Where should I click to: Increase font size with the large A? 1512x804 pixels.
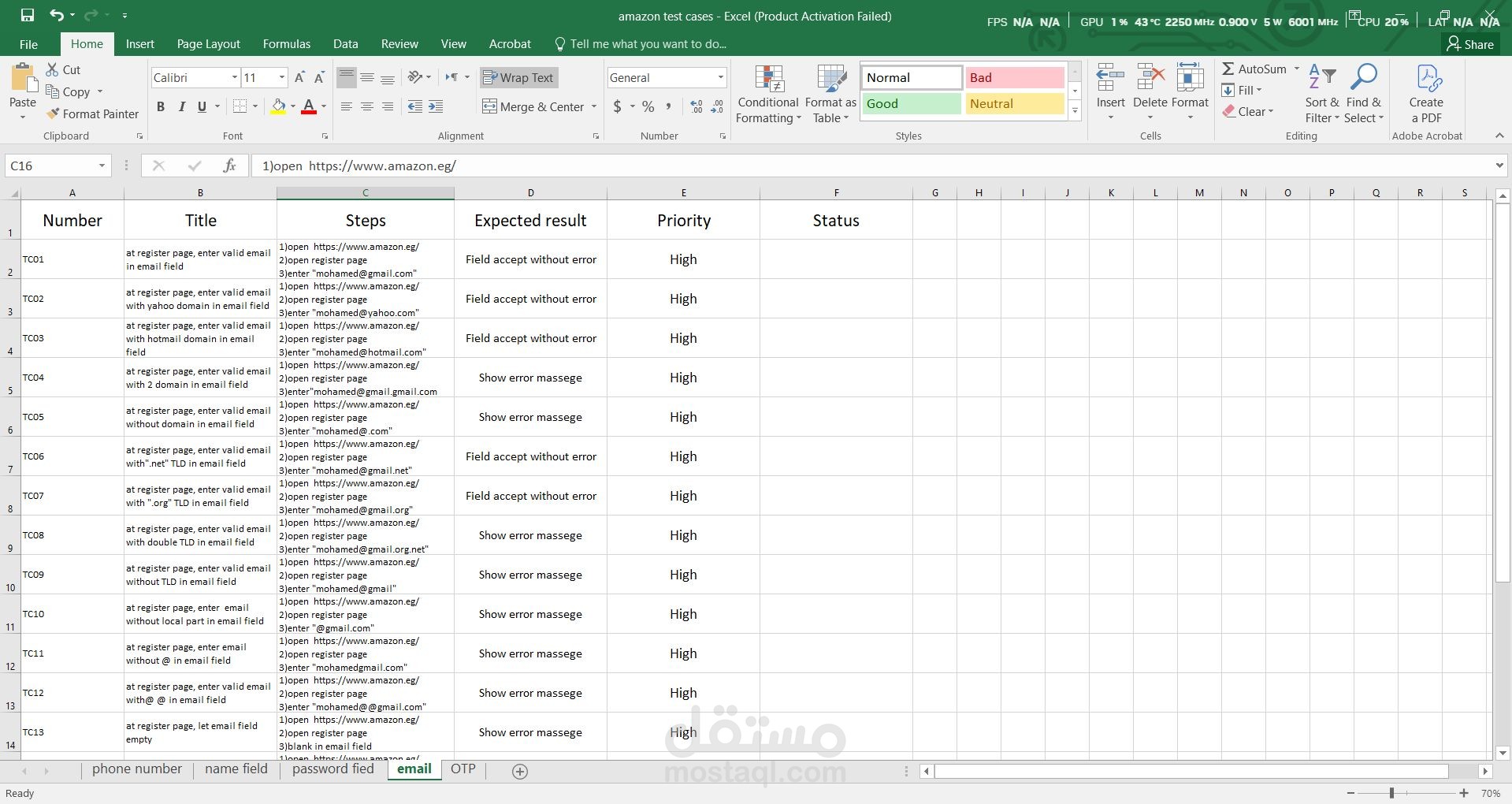(299, 77)
